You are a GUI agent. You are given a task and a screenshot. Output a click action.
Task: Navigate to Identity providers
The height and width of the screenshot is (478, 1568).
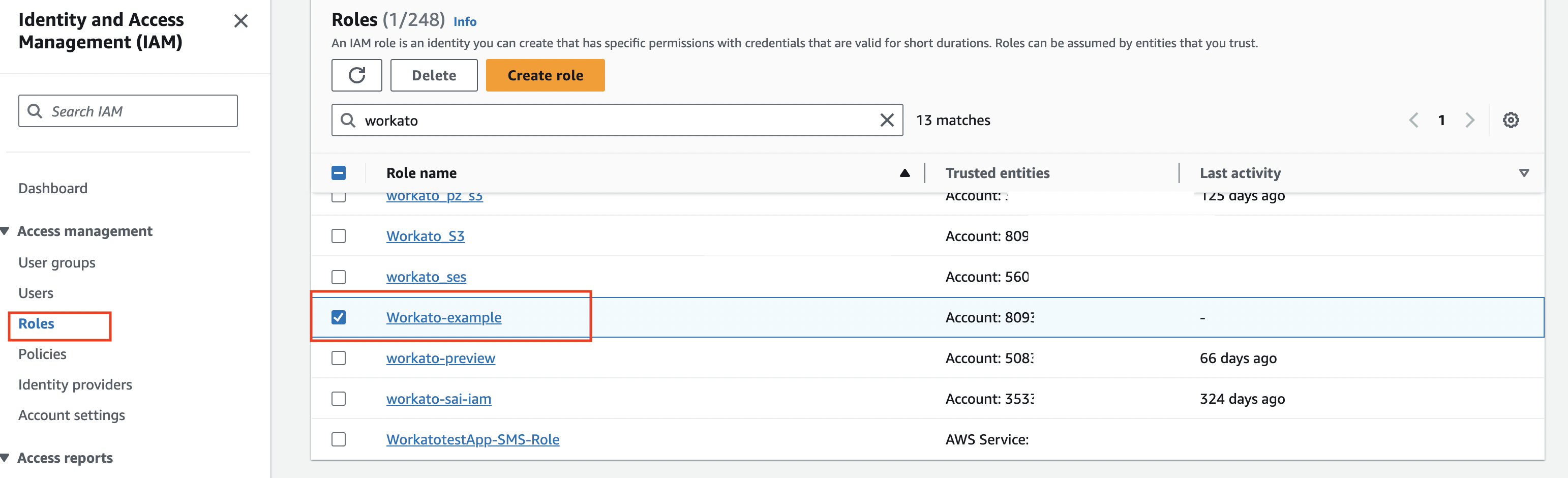click(75, 384)
